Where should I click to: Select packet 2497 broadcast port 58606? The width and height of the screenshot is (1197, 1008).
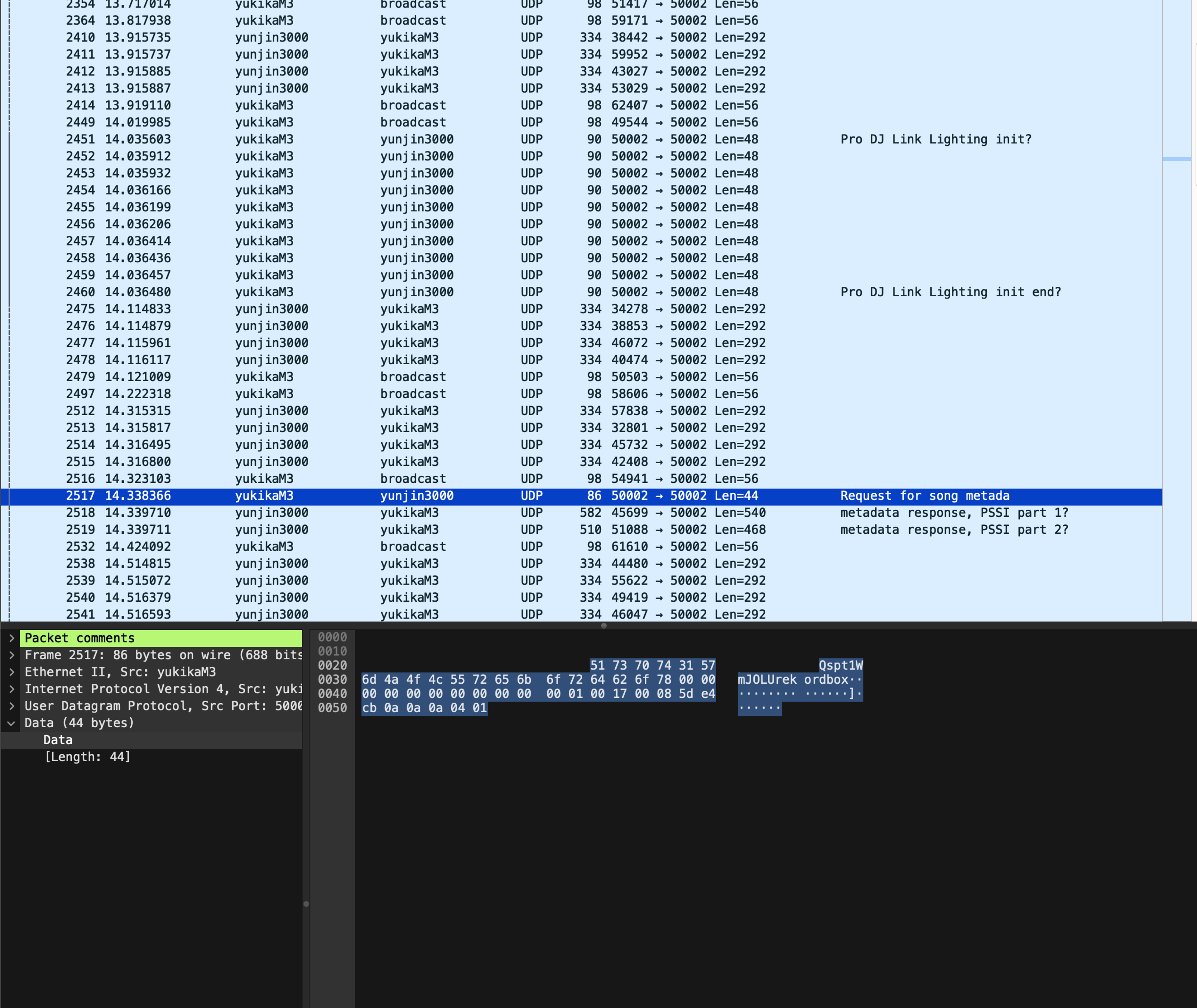(581, 394)
